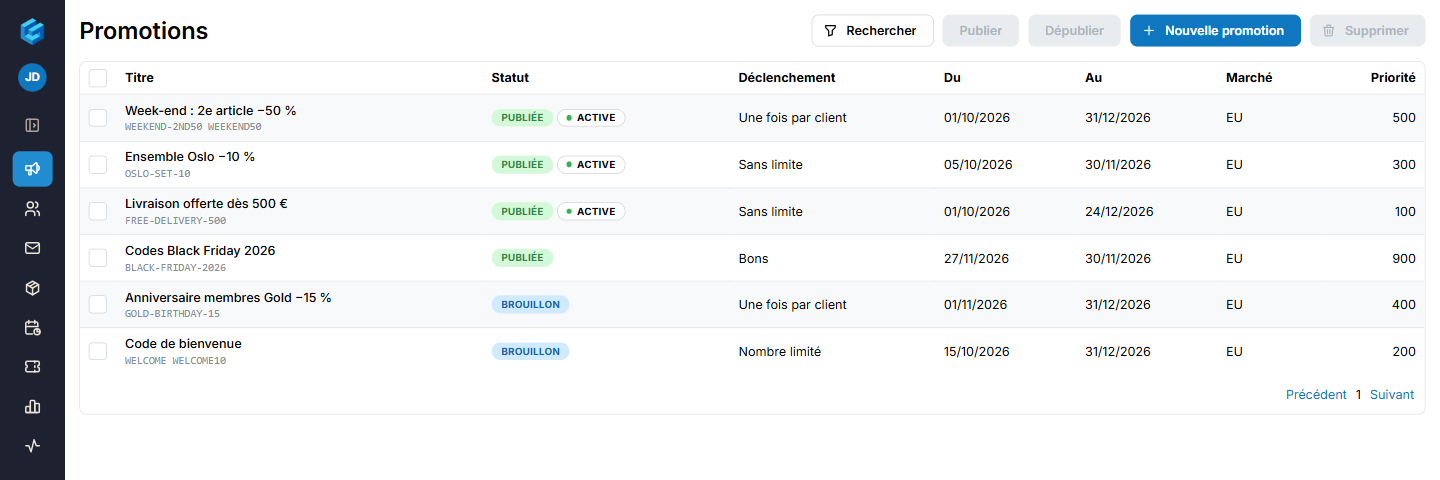Screen dimensions: 1440x480
Task: Sort by the Déclenchement column header
Action: 787,78
